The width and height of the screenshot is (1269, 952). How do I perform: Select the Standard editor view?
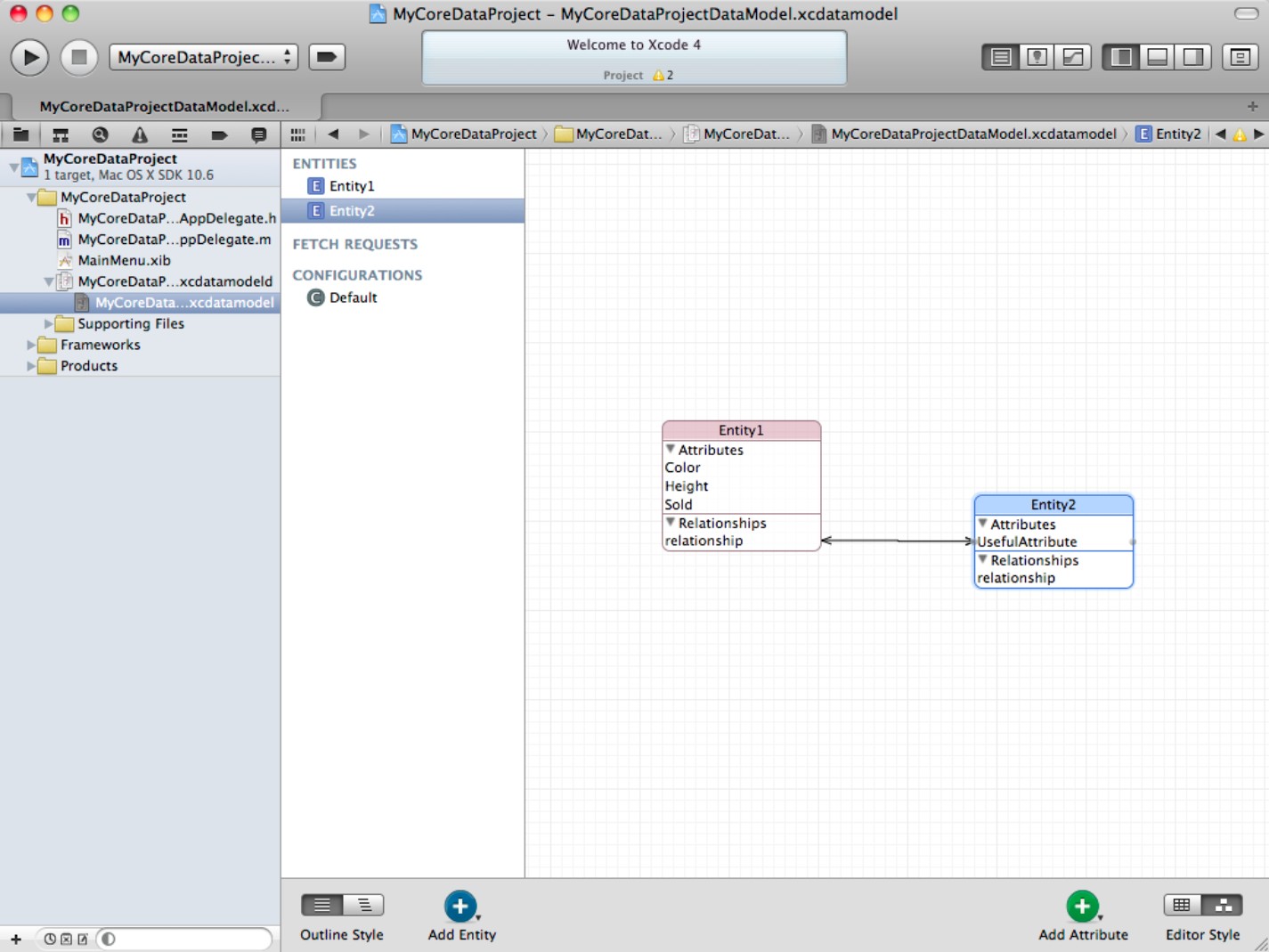[x=1000, y=57]
